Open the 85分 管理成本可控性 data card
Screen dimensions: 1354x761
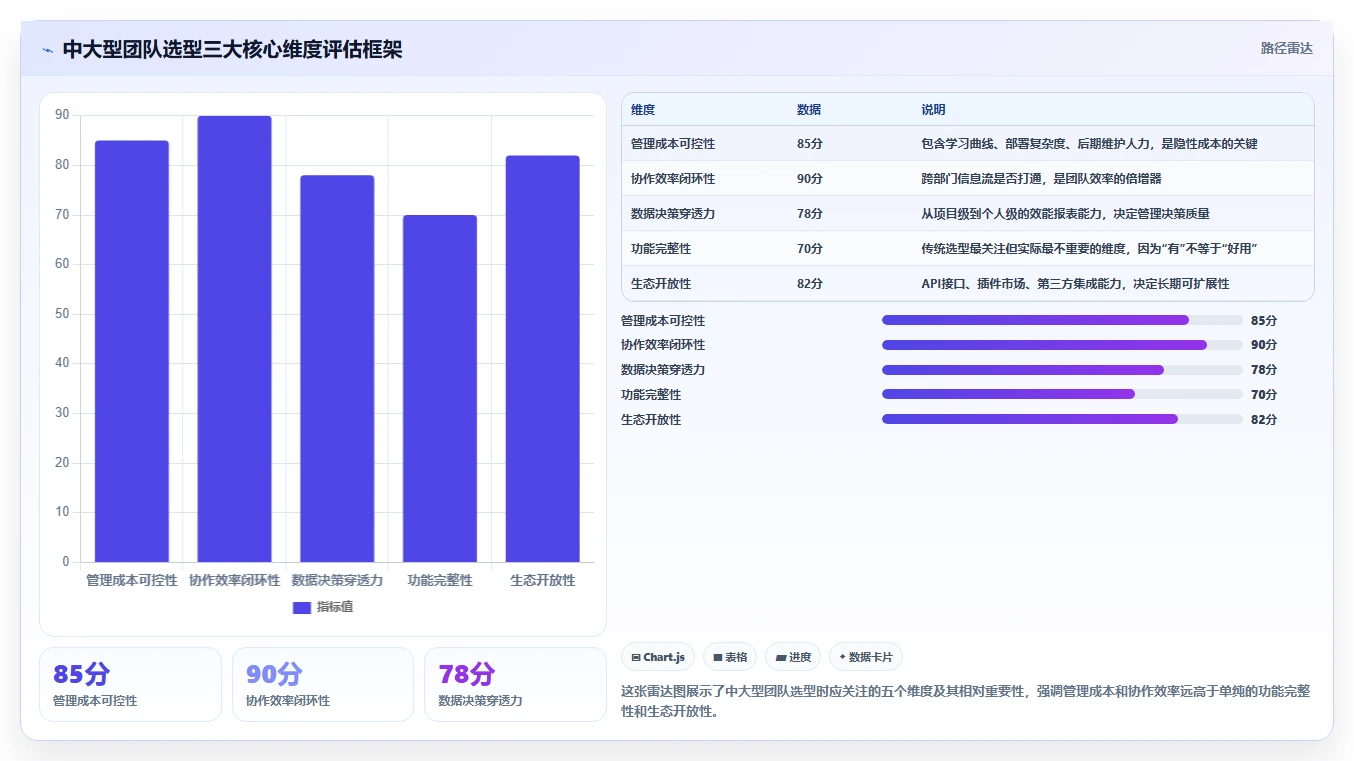point(130,684)
